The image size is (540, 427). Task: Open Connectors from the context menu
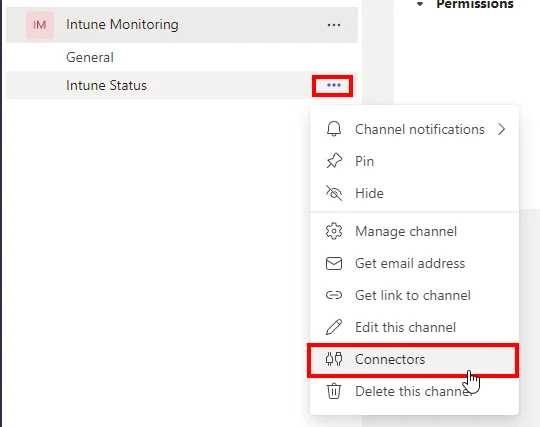413,360
